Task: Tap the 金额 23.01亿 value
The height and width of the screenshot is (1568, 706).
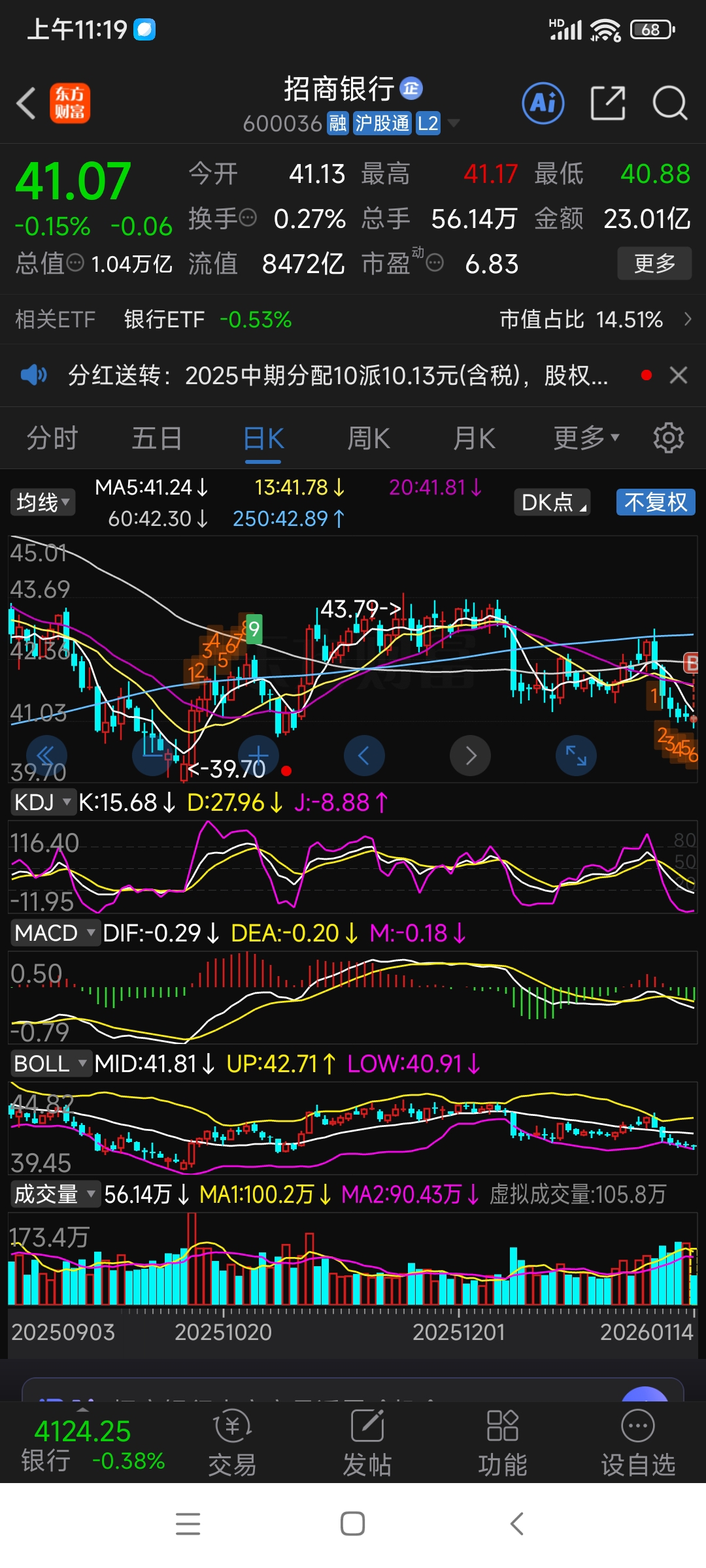Action: 647,219
